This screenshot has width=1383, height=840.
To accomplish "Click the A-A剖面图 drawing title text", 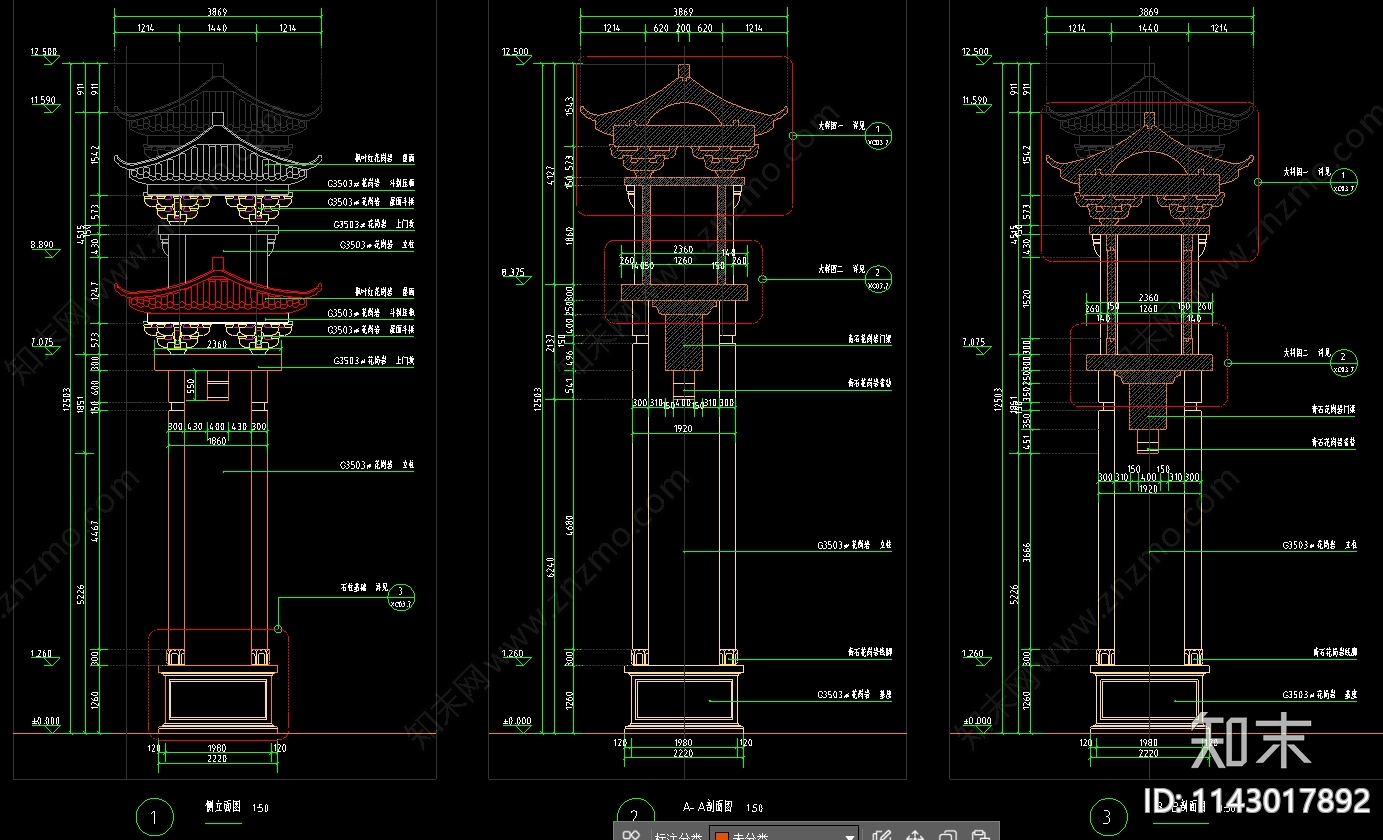I will click(708, 806).
